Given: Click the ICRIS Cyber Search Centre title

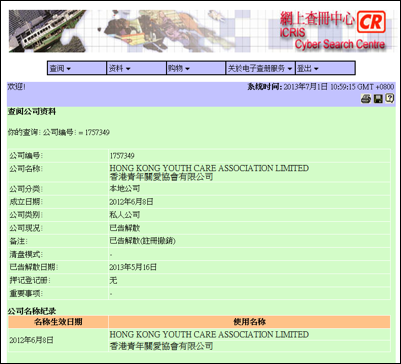Looking at the screenshot, I should pyautogui.click(x=339, y=39).
